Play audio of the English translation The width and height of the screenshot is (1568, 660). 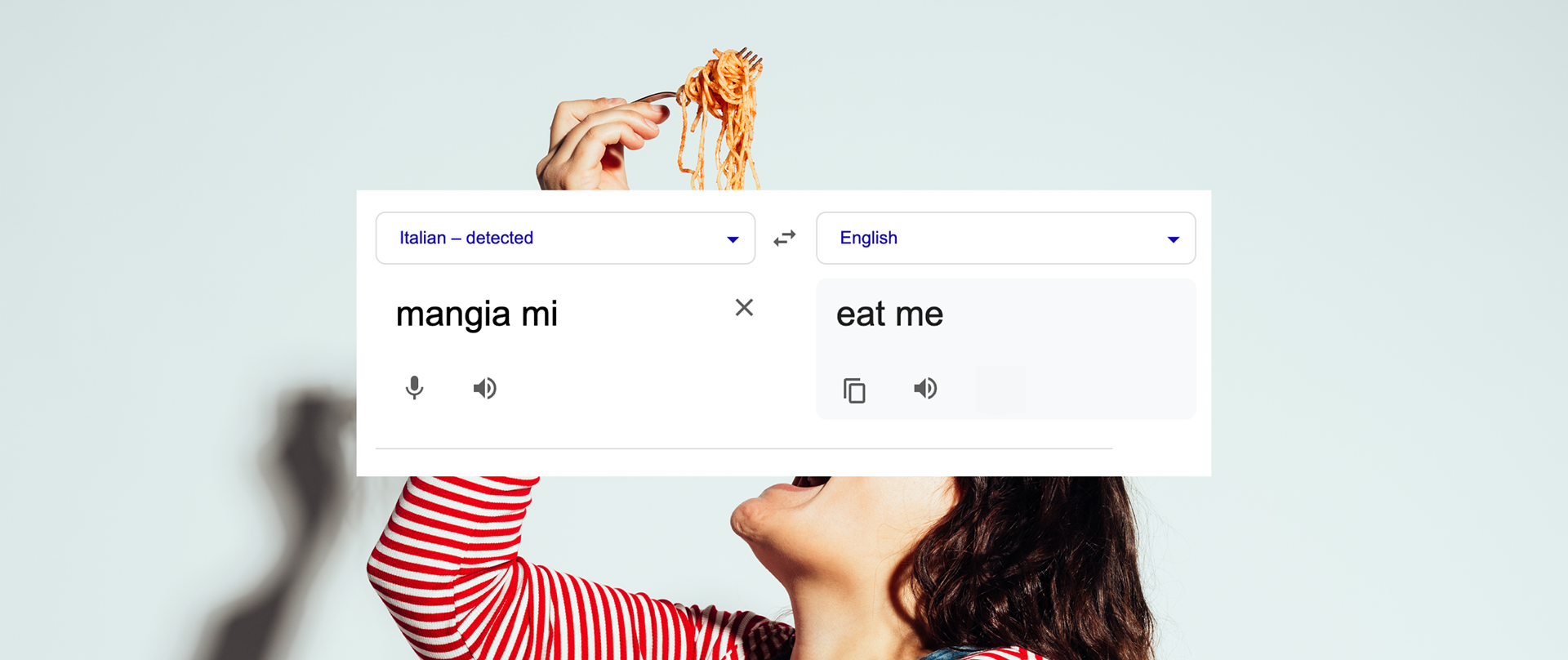click(925, 388)
